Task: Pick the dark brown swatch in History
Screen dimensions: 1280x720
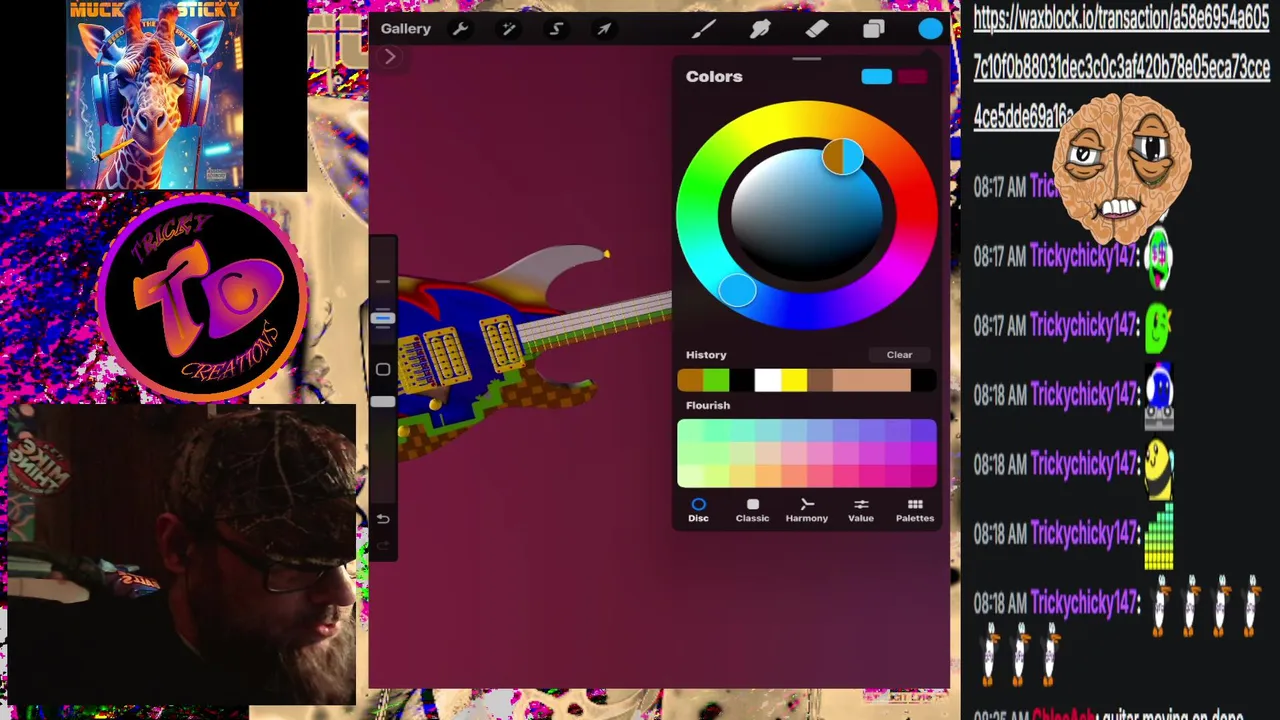Action: (820, 380)
